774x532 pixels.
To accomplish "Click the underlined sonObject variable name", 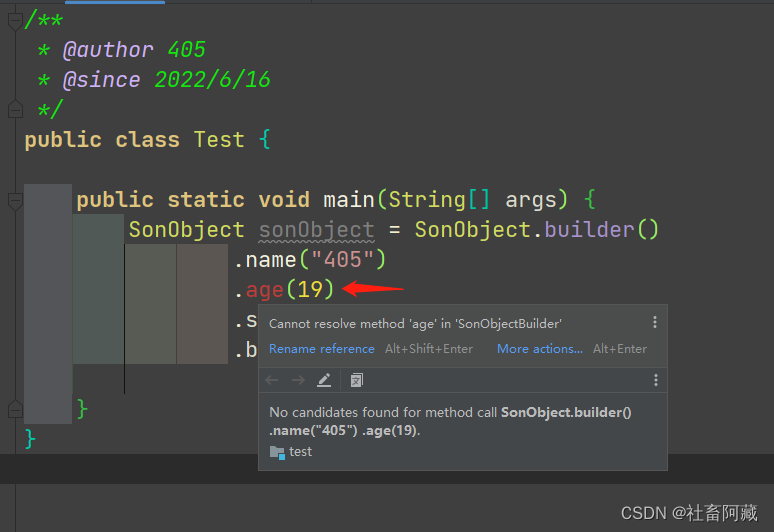I will pos(316,230).
